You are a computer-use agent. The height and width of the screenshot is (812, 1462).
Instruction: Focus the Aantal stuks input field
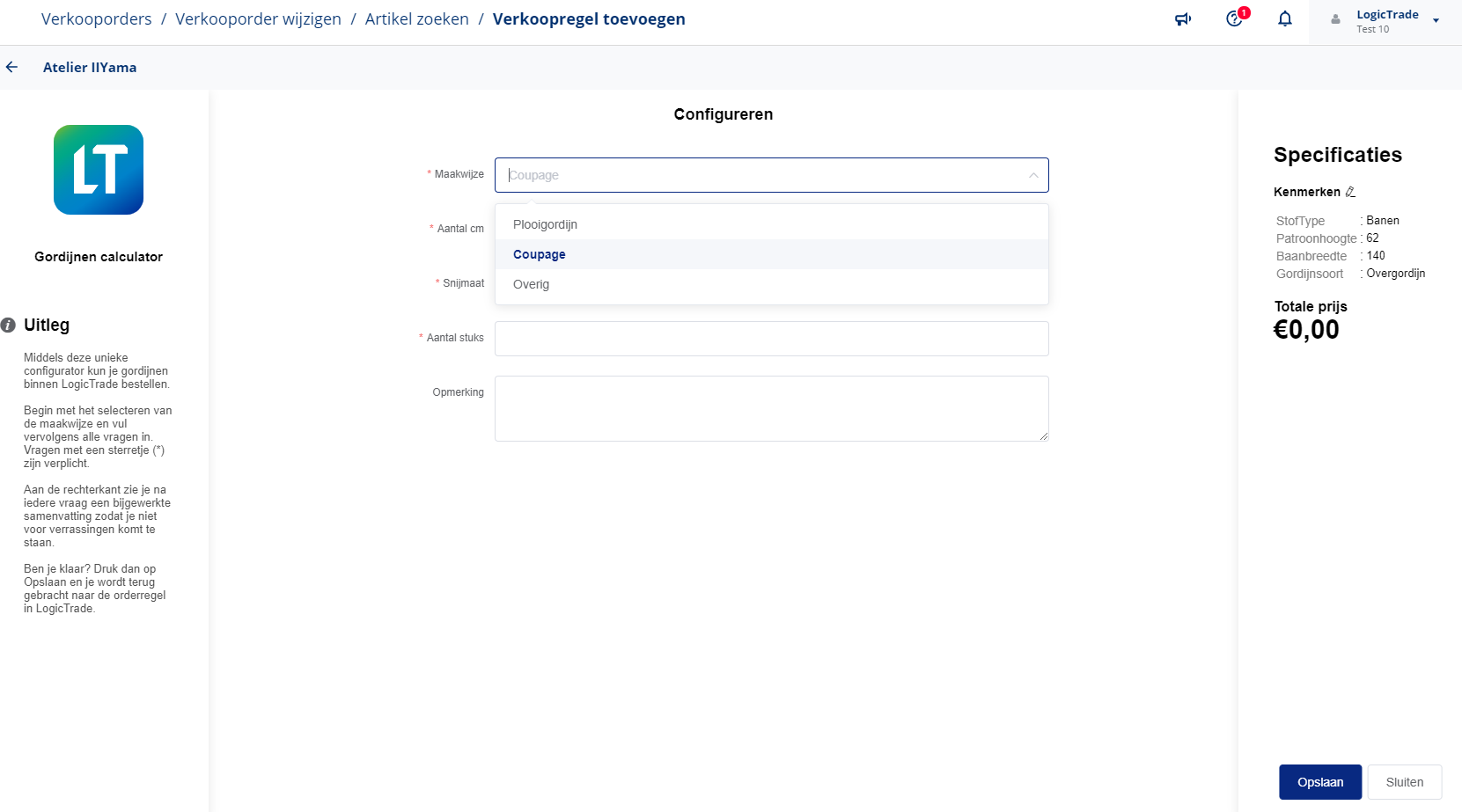click(771, 339)
